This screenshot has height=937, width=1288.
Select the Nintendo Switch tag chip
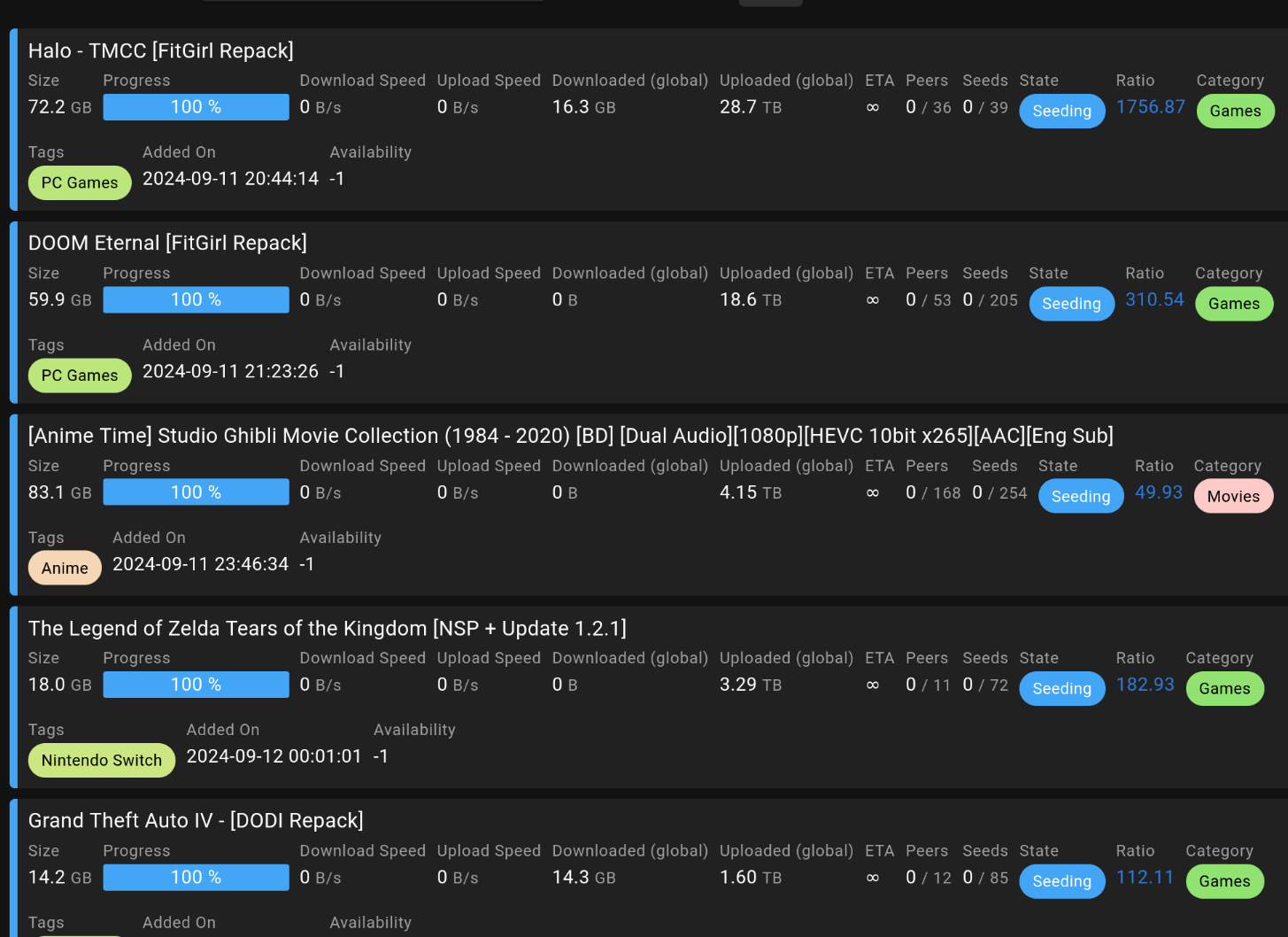tap(102, 761)
